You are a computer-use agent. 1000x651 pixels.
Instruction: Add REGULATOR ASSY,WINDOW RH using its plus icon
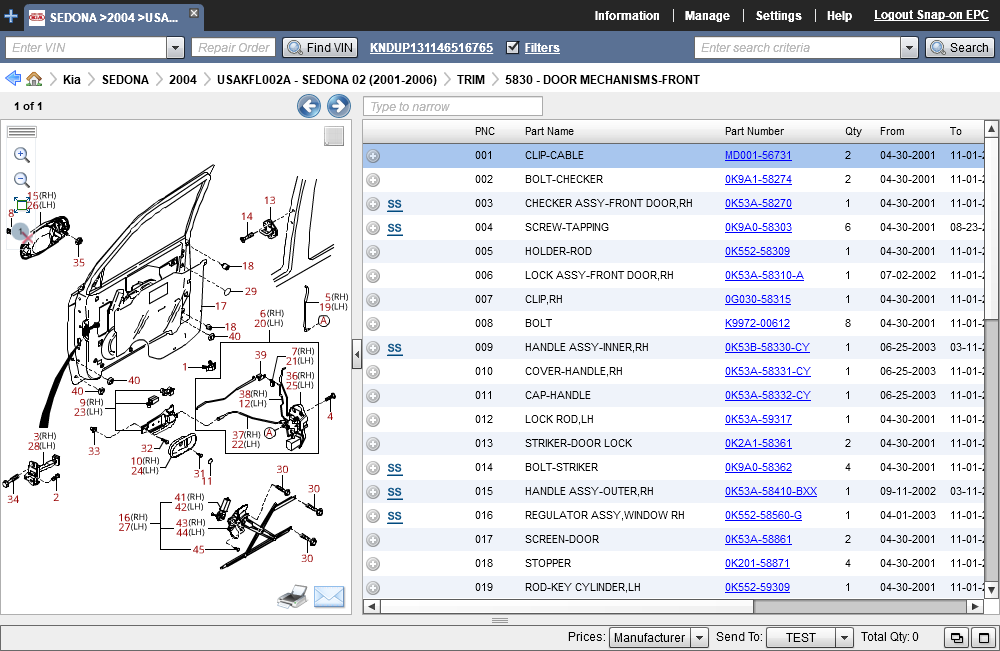(373, 516)
